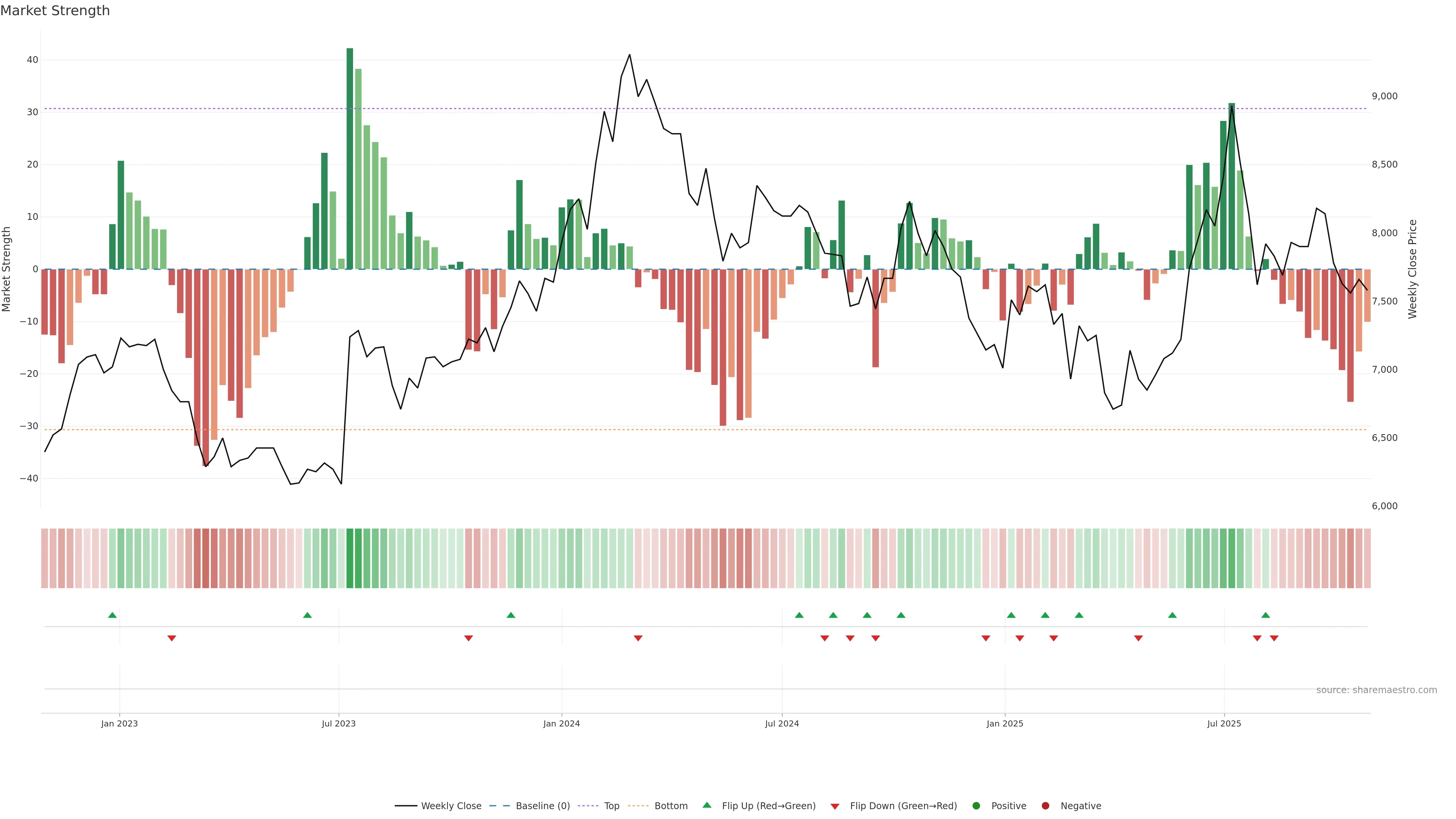Image resolution: width=1456 pixels, height=819 pixels.
Task: Click the tallest green bar after Jul 2023
Action: coord(350,158)
